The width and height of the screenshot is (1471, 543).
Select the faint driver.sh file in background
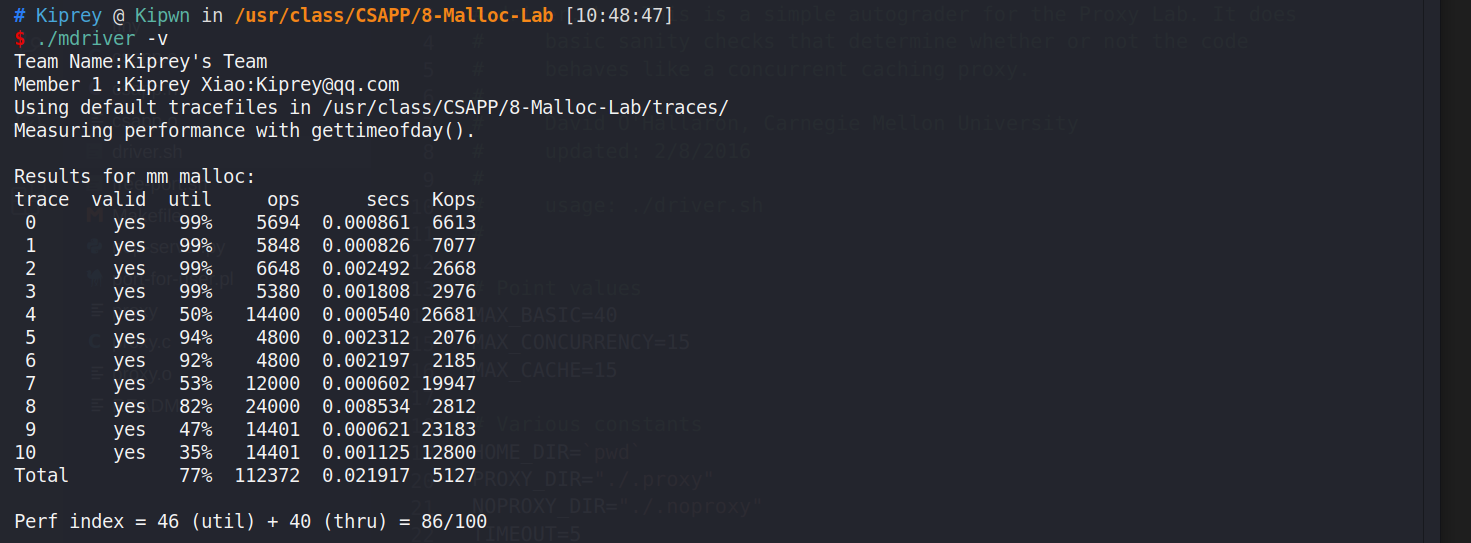tap(146, 153)
